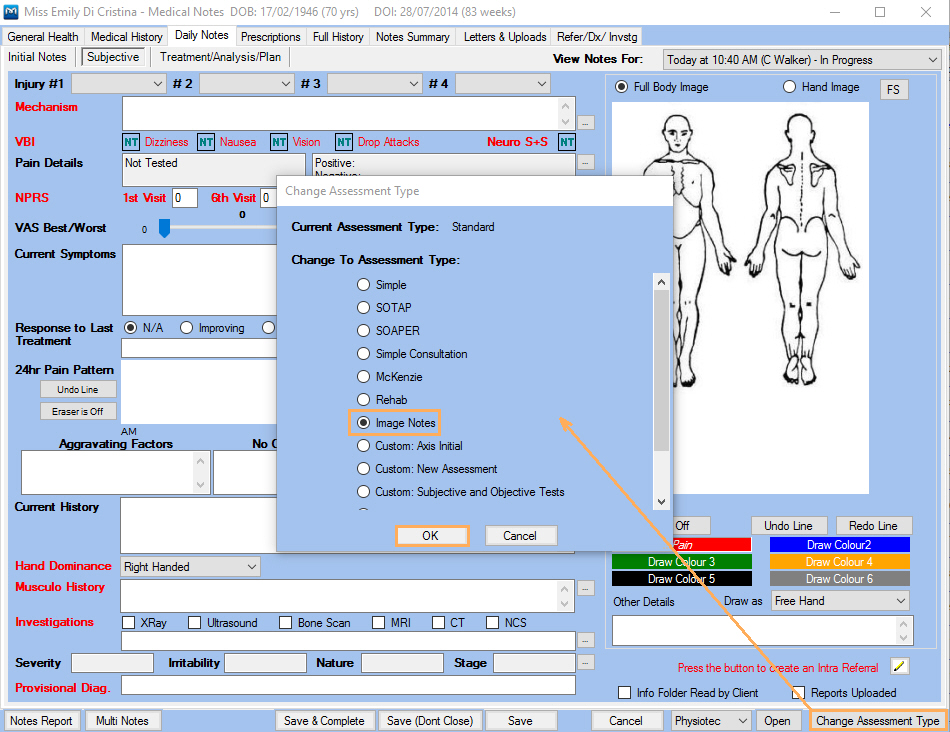Confirm assessment change with OK
Screen dimensions: 950x732
[x=431, y=536]
